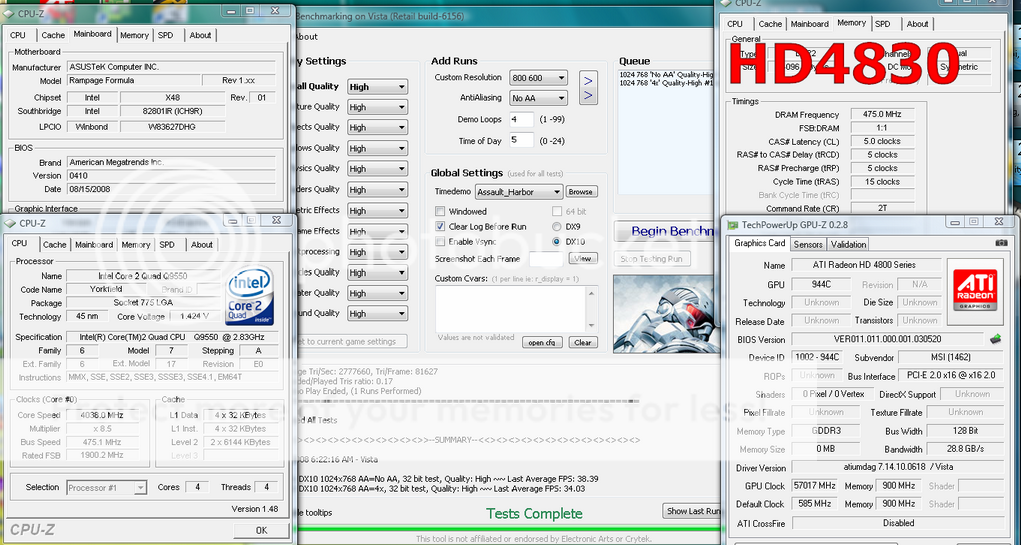This screenshot has width=1021, height=545.
Task: Open the AntiAliasing No AA dropdown
Action: pos(538,98)
